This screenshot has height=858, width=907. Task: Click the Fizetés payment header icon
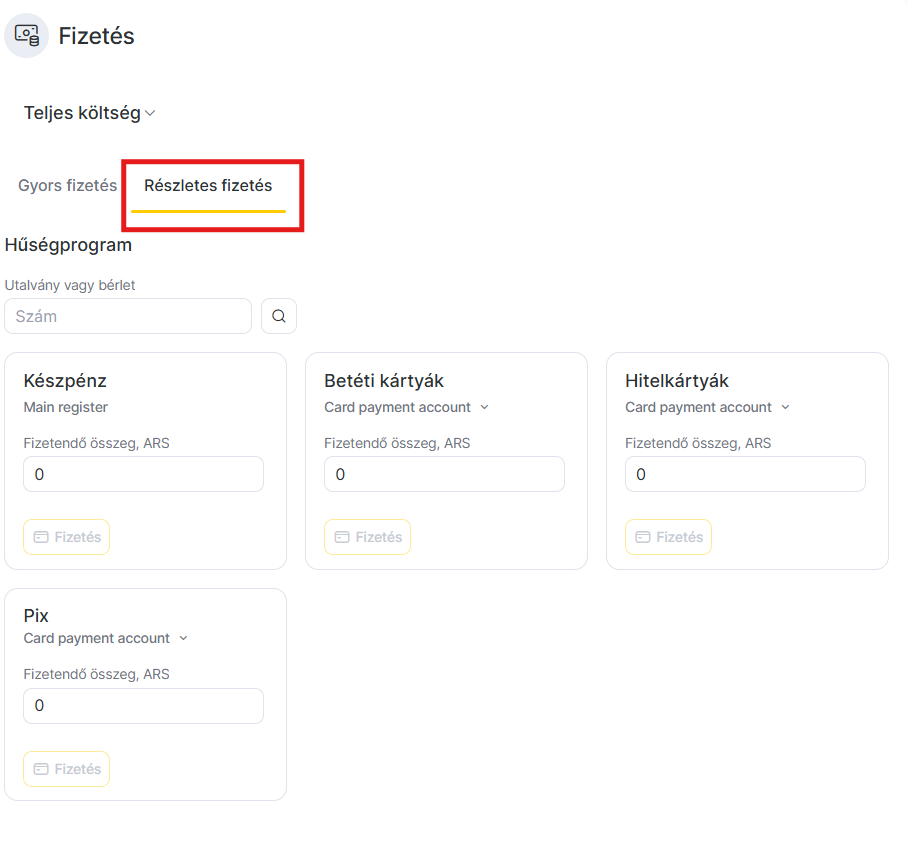click(27, 35)
